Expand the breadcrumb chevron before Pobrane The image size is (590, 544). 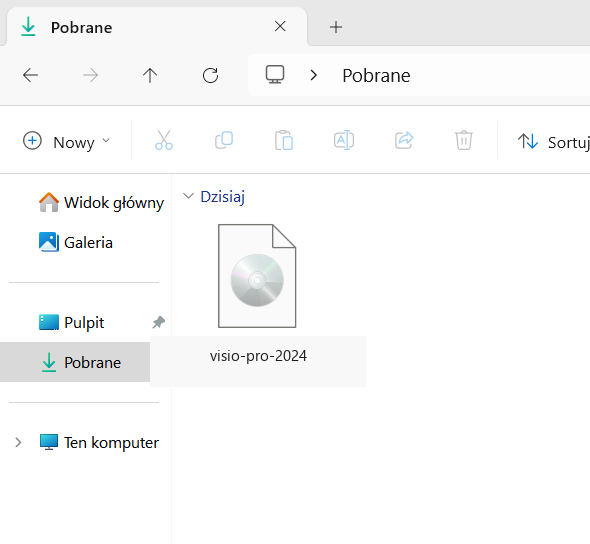click(x=314, y=75)
